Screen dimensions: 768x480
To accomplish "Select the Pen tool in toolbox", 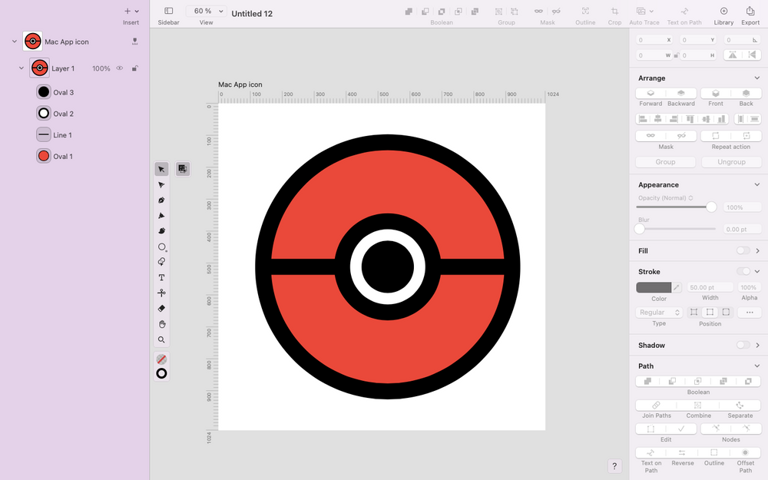I will click(161, 200).
